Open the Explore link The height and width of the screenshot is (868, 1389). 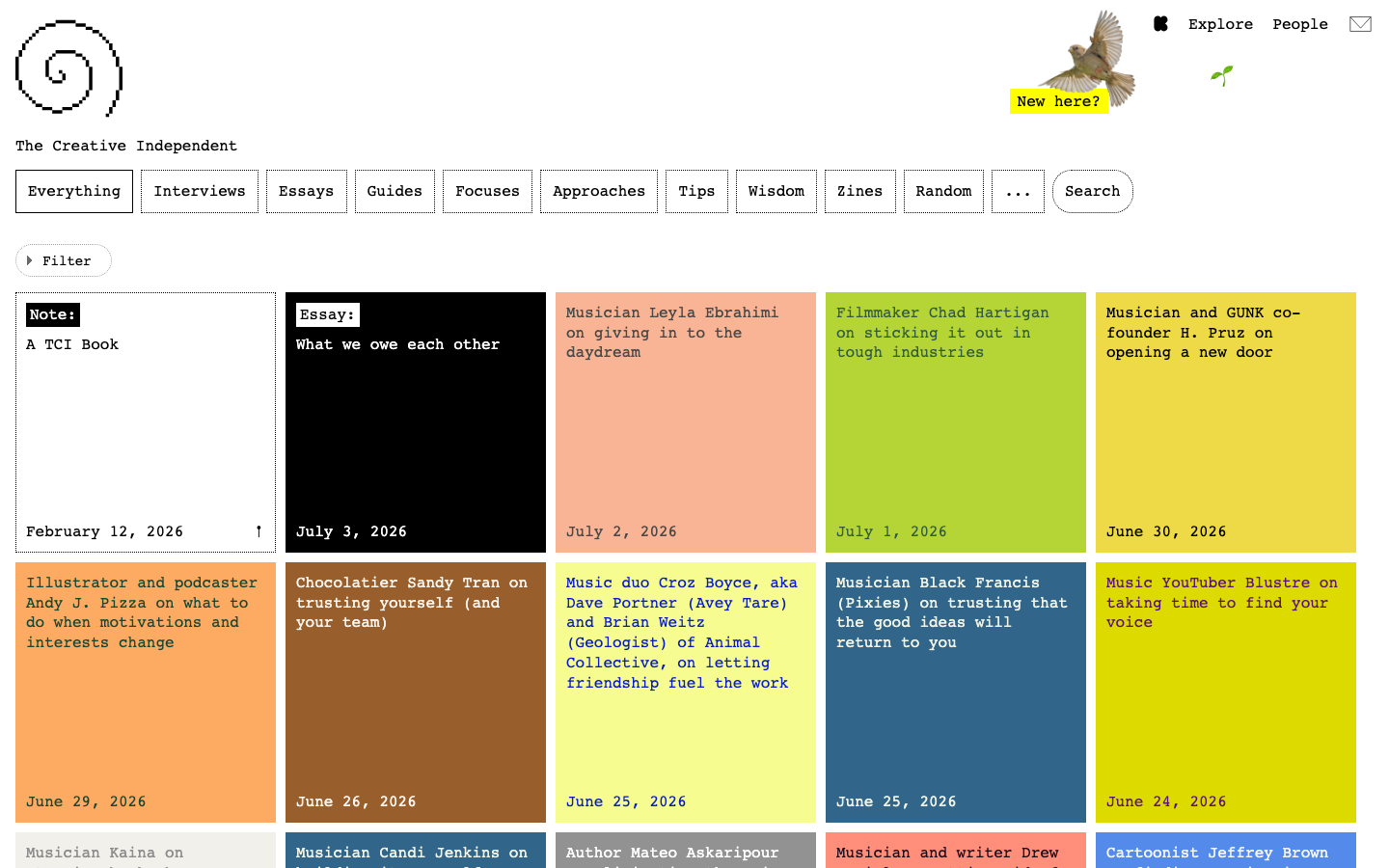[1220, 24]
